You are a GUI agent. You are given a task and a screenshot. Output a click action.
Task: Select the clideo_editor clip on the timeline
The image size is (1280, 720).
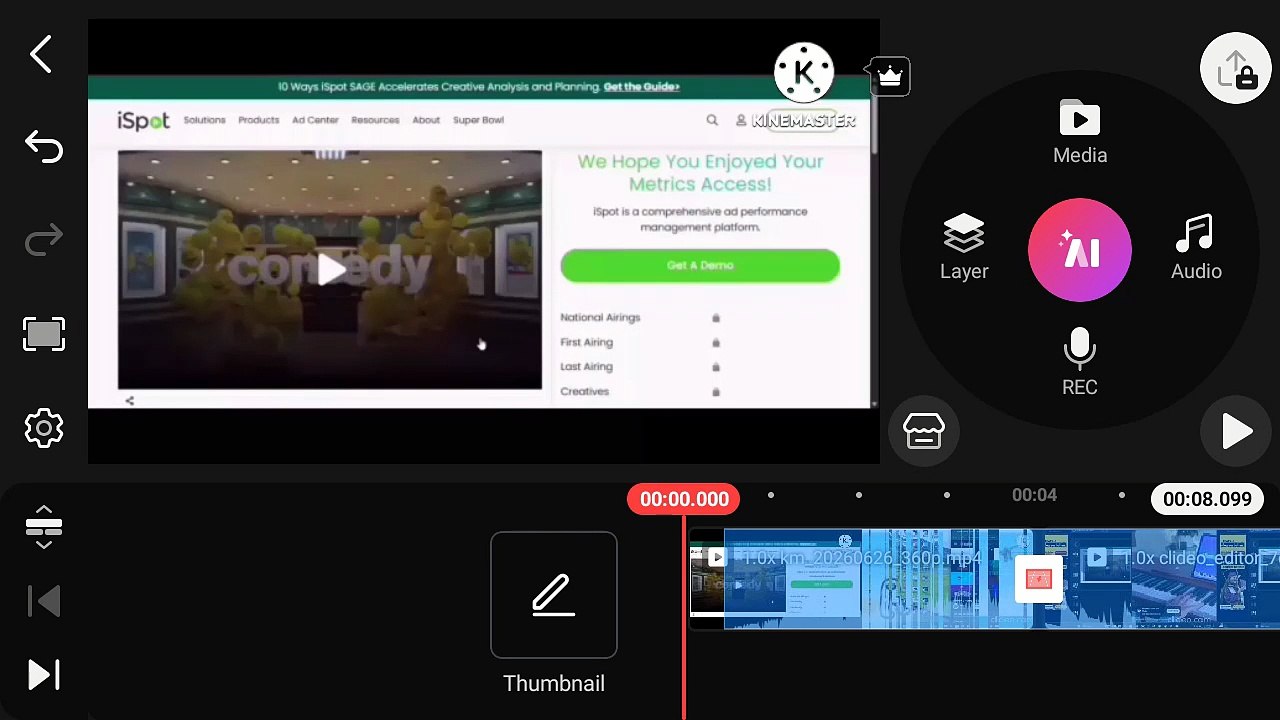point(1163,579)
